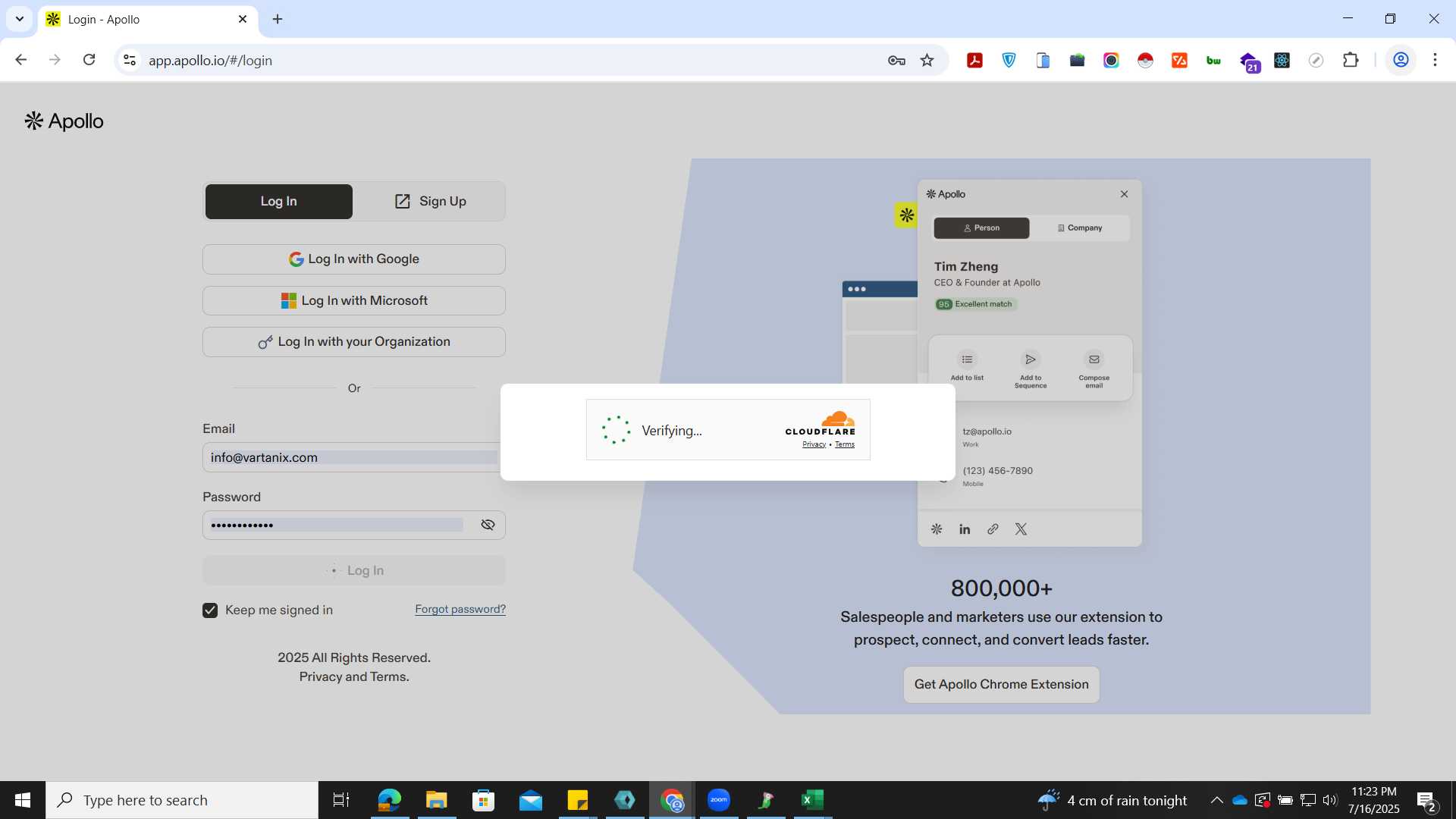Image resolution: width=1456 pixels, height=819 pixels.
Task: Log in with your Organization
Action: point(353,342)
